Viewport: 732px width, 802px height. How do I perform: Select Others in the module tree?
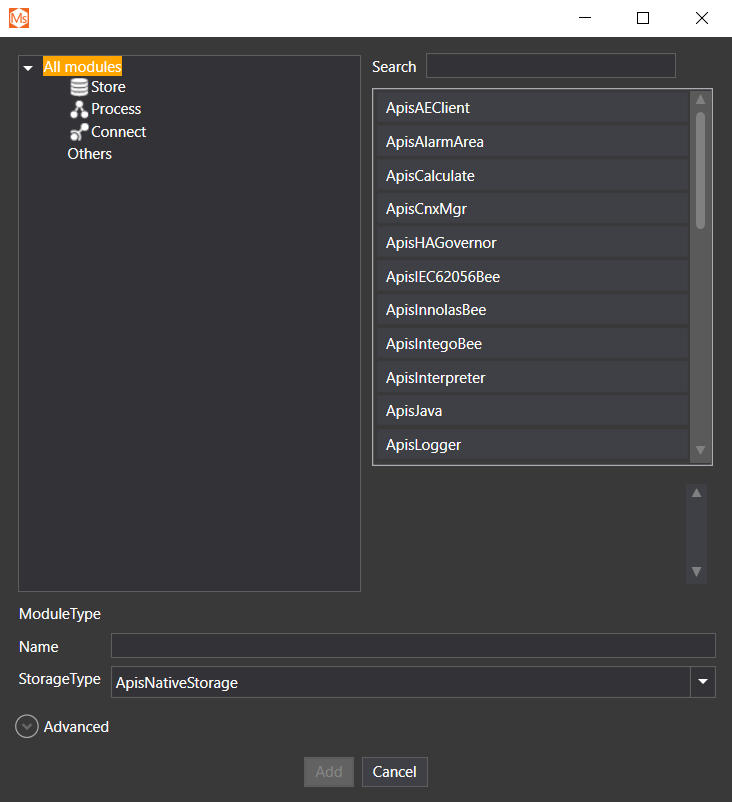pyautogui.click(x=89, y=154)
